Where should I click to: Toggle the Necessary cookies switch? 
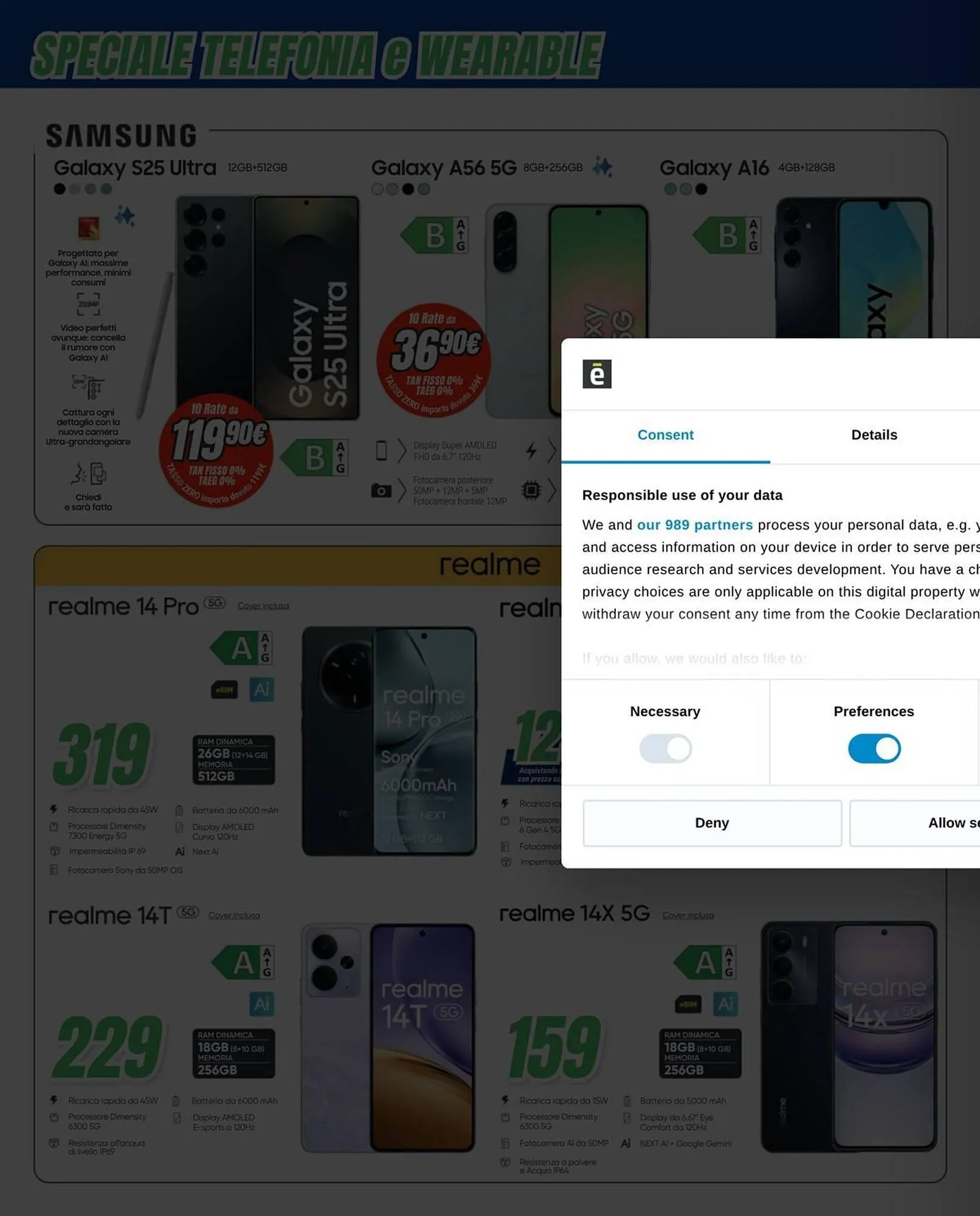click(665, 748)
